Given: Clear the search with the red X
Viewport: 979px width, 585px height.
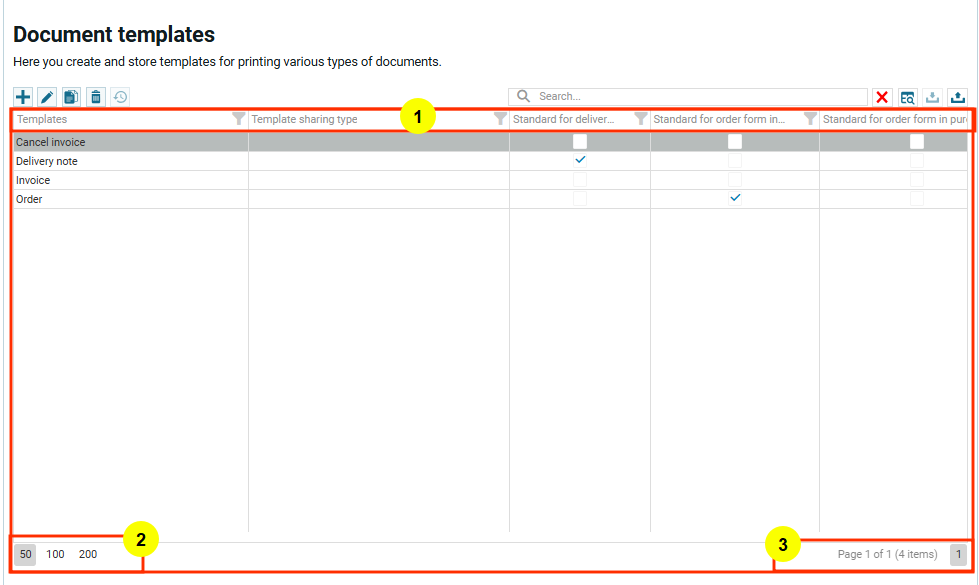Looking at the screenshot, I should tap(882, 97).
